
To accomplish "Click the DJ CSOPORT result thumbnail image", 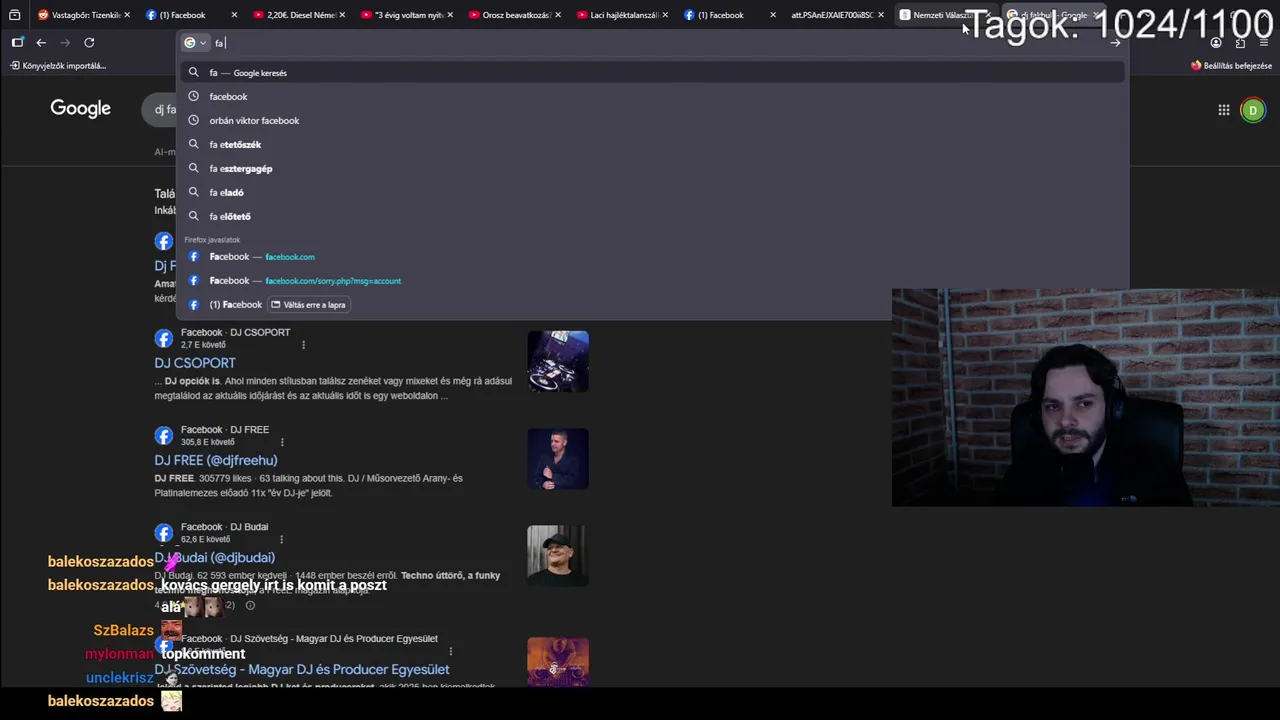I will [558, 361].
